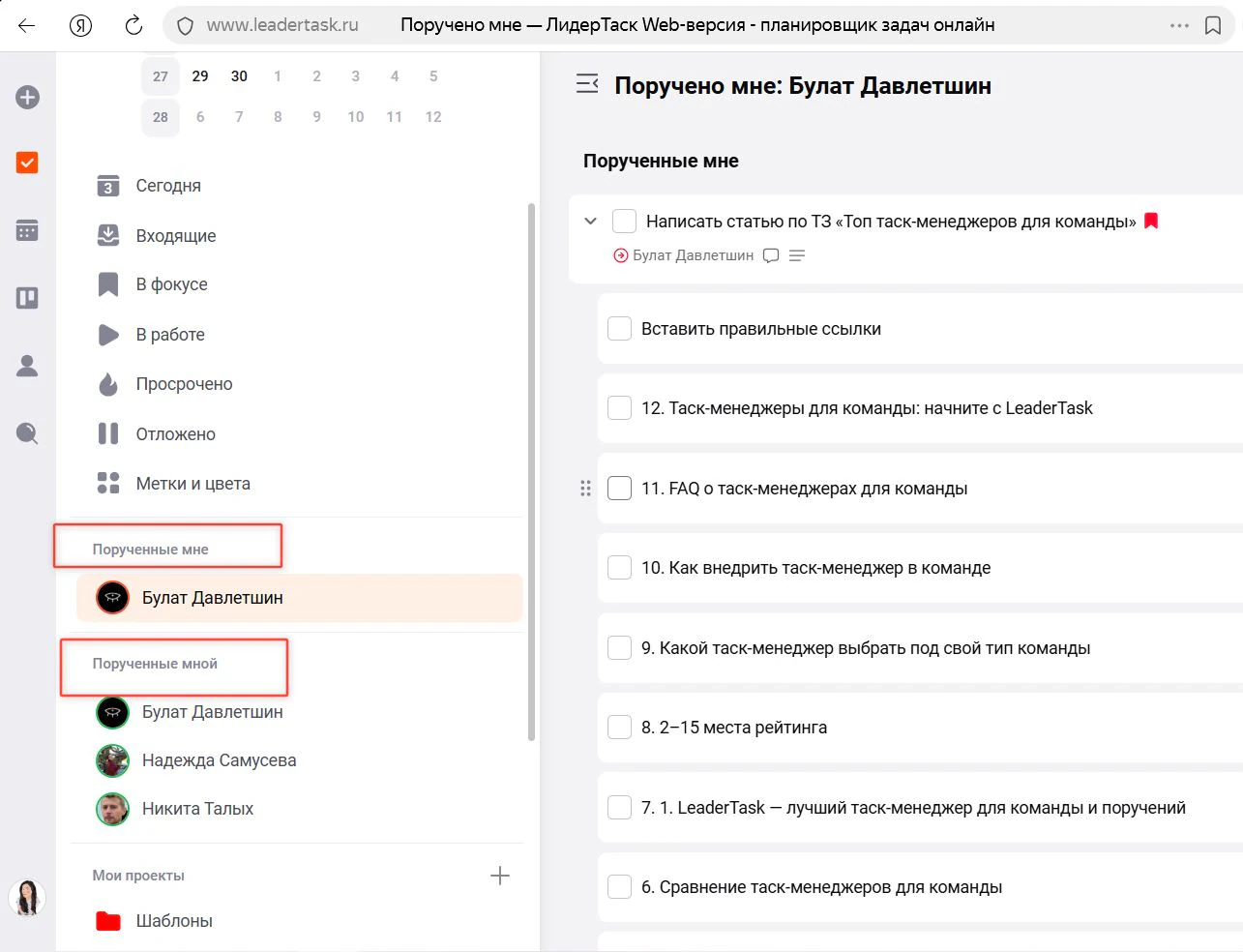
Task: Go back with browser back arrow
Action: coord(26,26)
